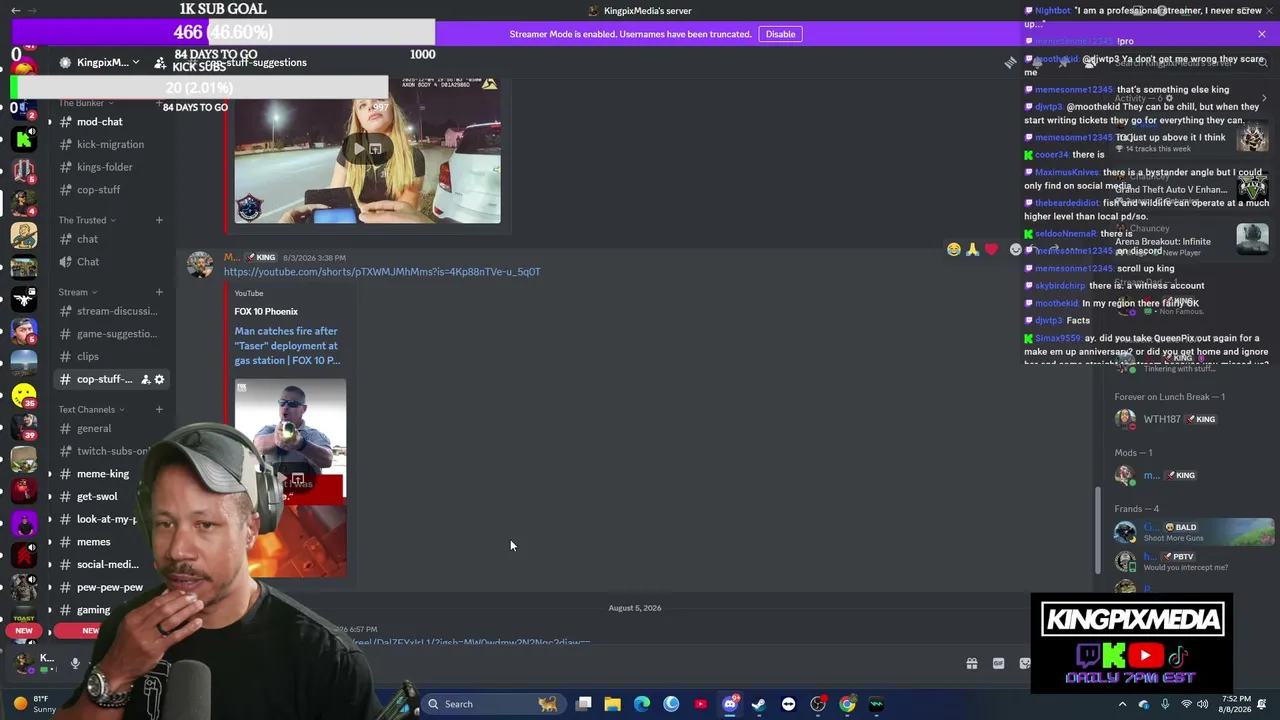The height and width of the screenshot is (720, 1280).
Task: Add a channel to The Trusted category
Action: point(159,220)
